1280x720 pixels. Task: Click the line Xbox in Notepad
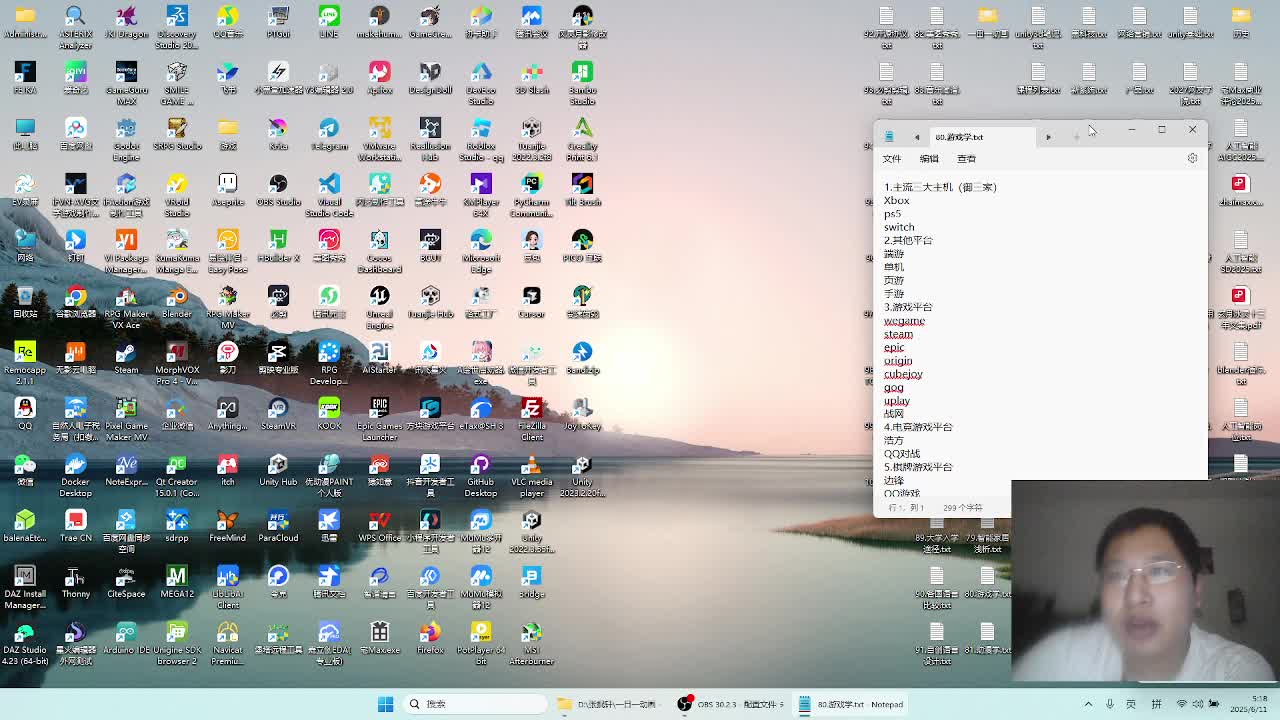tap(896, 200)
